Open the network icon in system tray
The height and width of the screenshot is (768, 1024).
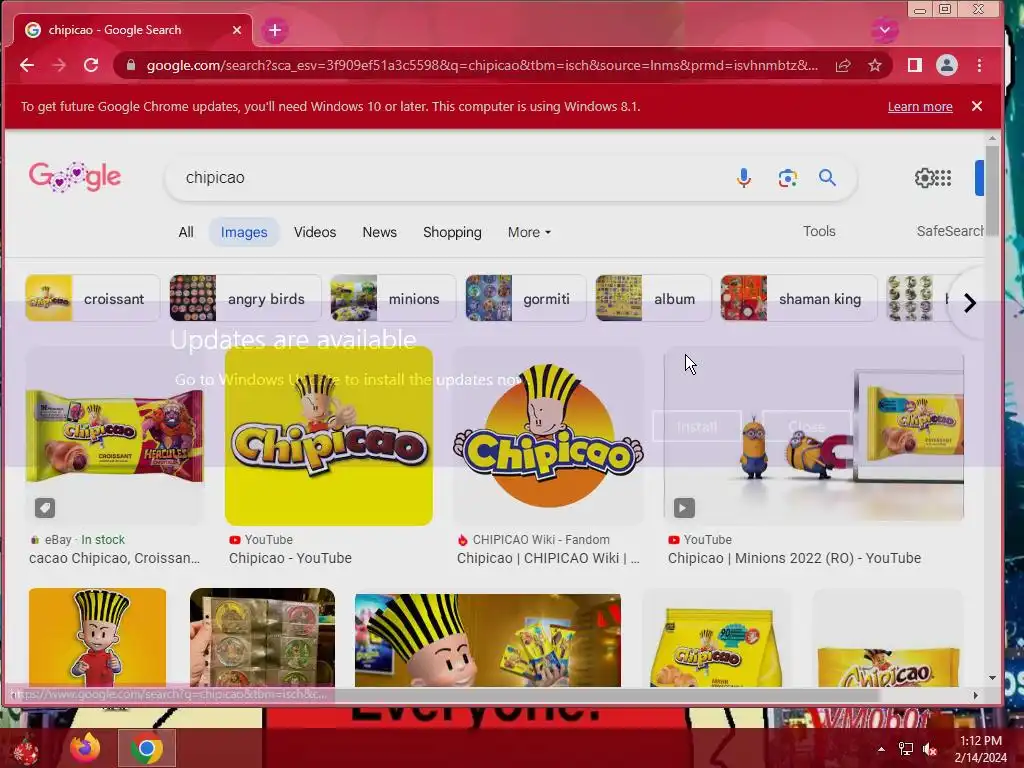[x=906, y=749]
